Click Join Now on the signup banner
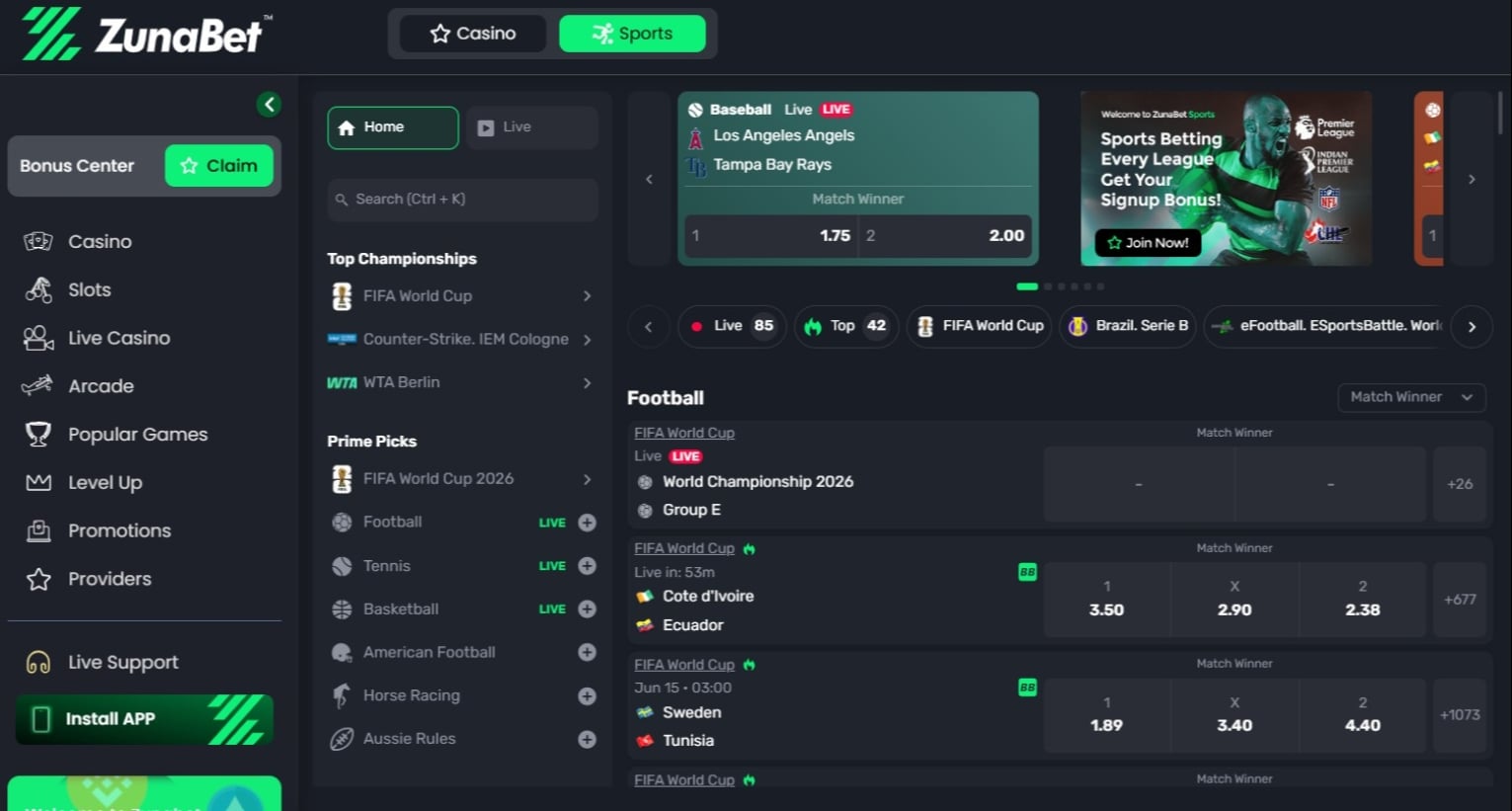The height and width of the screenshot is (811, 1512). [1148, 243]
